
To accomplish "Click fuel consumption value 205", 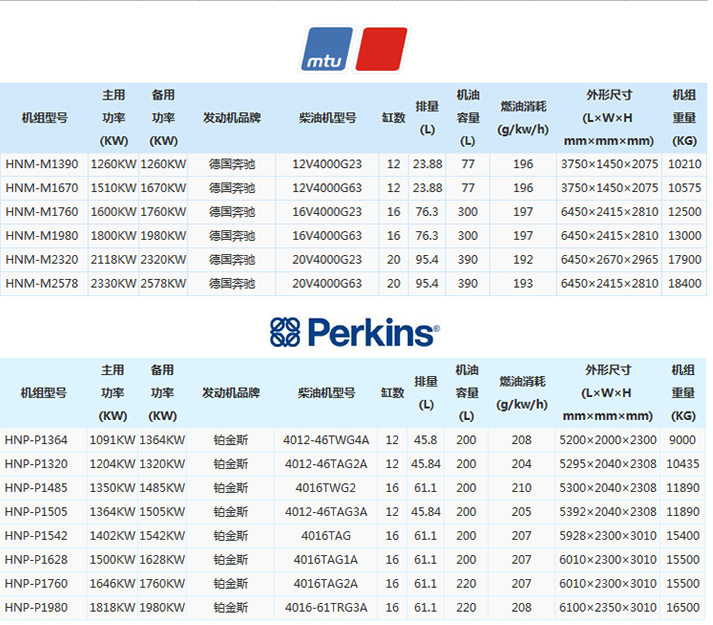I will [x=521, y=512].
